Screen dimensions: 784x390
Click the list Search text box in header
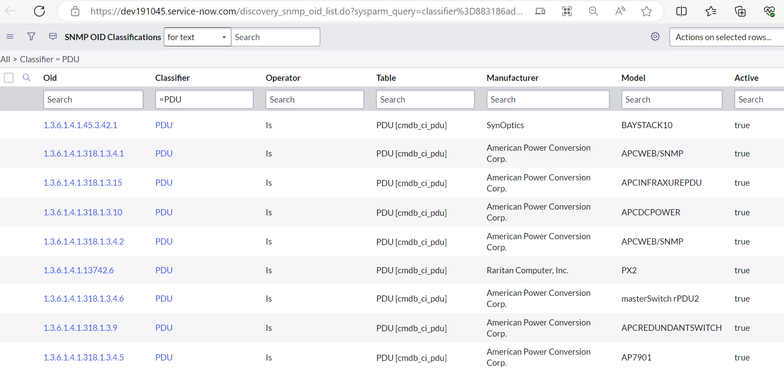click(276, 37)
